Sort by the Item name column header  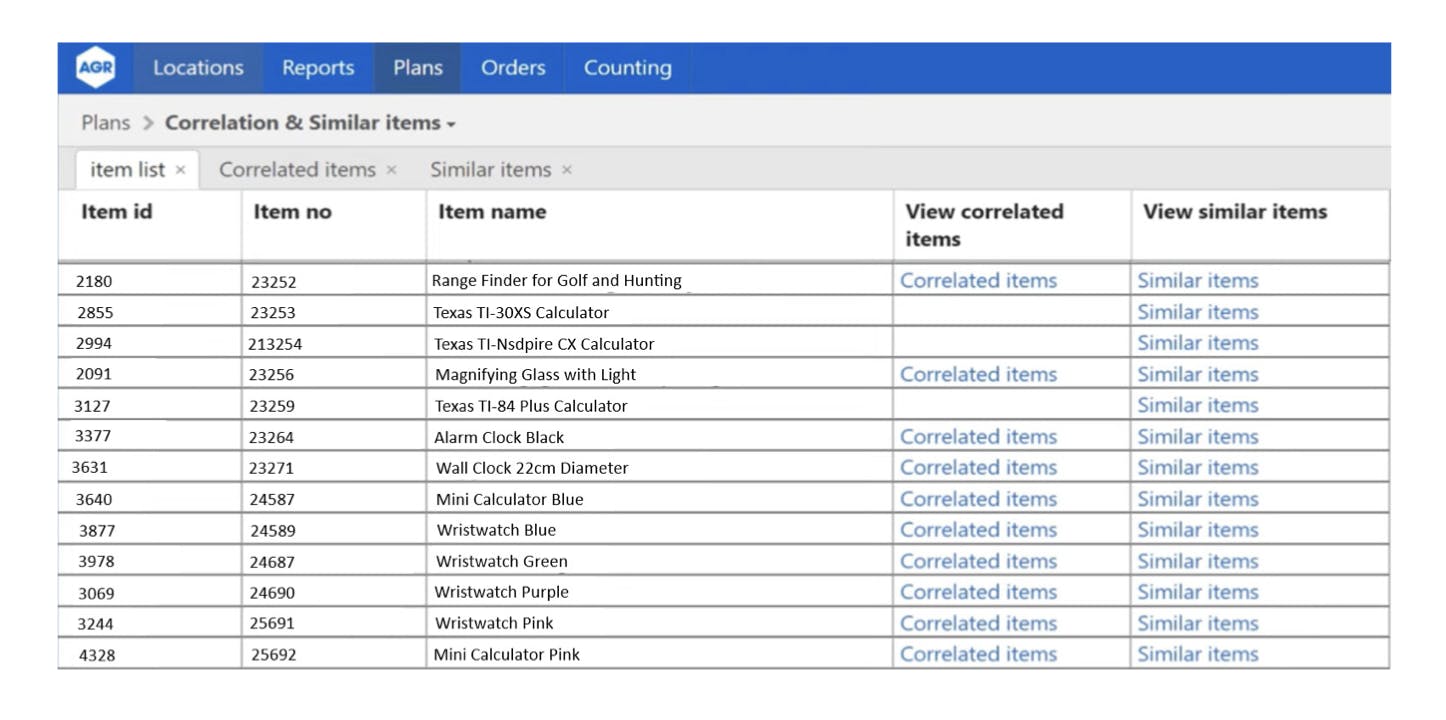492,212
